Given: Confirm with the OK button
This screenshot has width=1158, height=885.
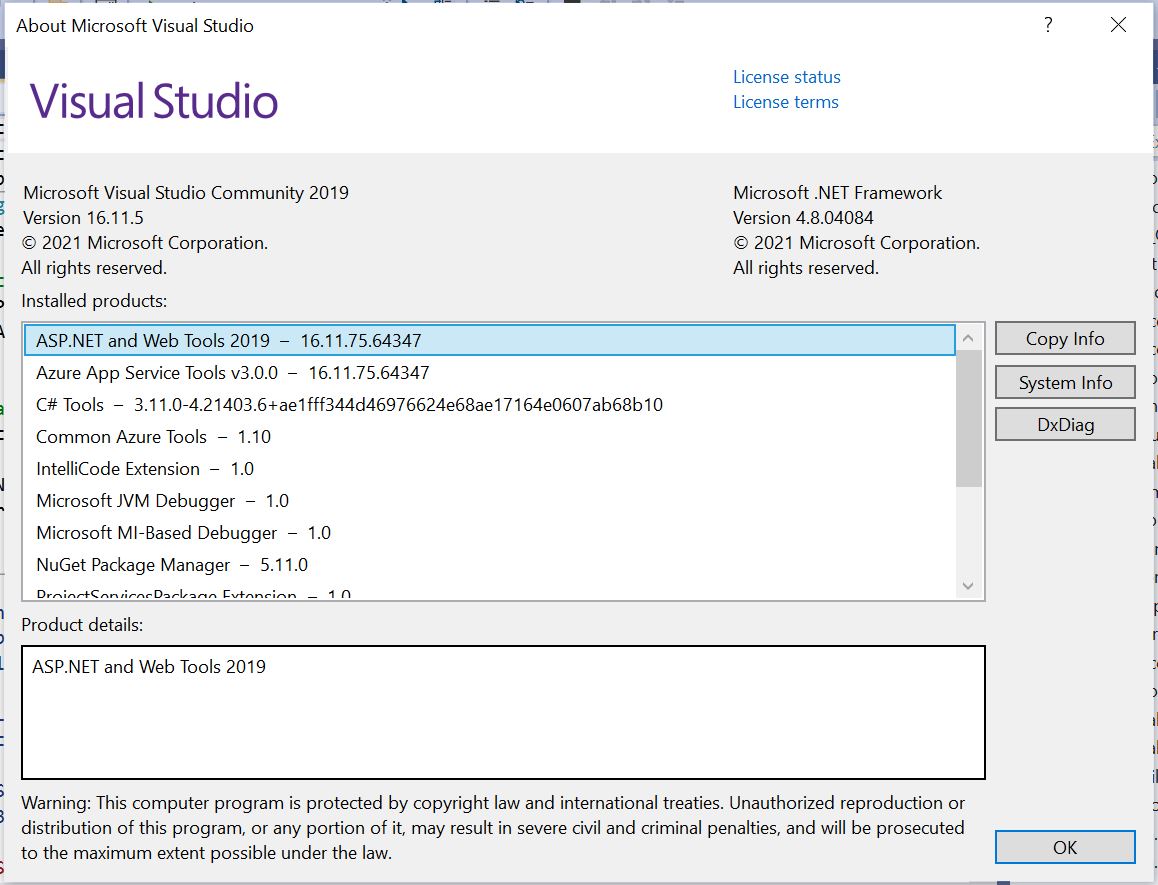Looking at the screenshot, I should pyautogui.click(x=1064, y=846).
